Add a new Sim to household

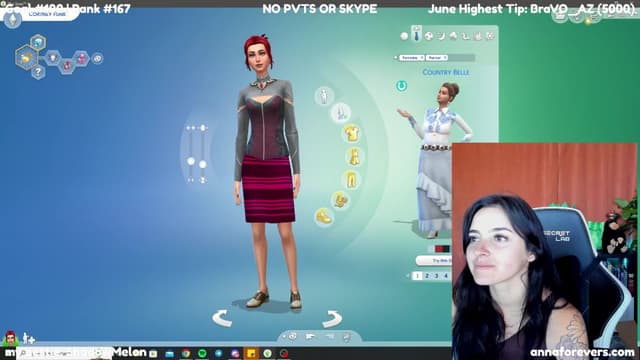tap(28, 338)
